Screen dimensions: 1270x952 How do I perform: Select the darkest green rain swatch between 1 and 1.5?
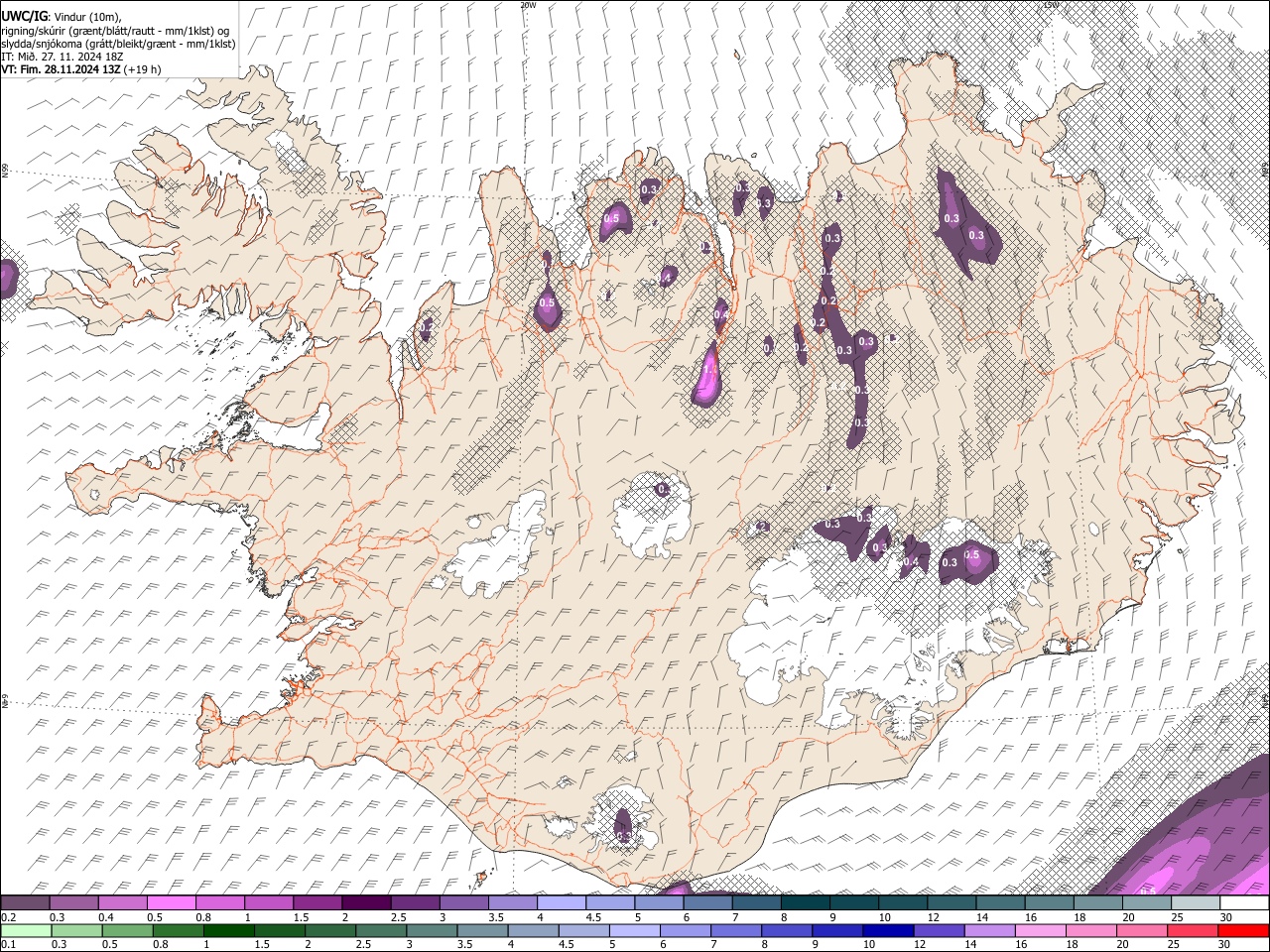229,931
